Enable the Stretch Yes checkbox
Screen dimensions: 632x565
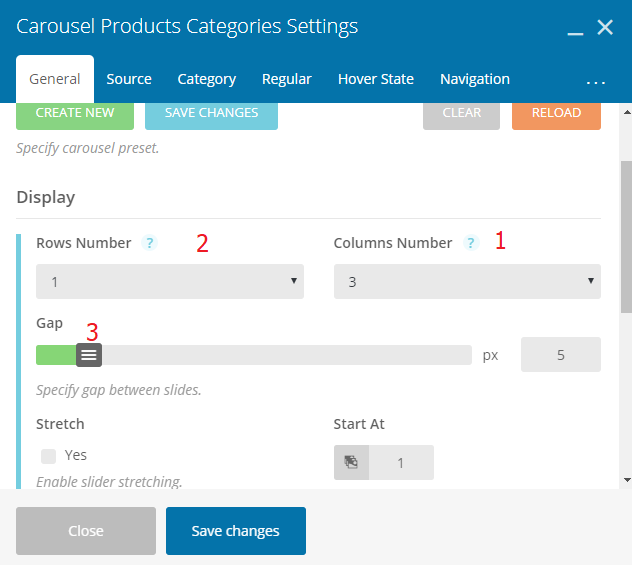[48, 456]
